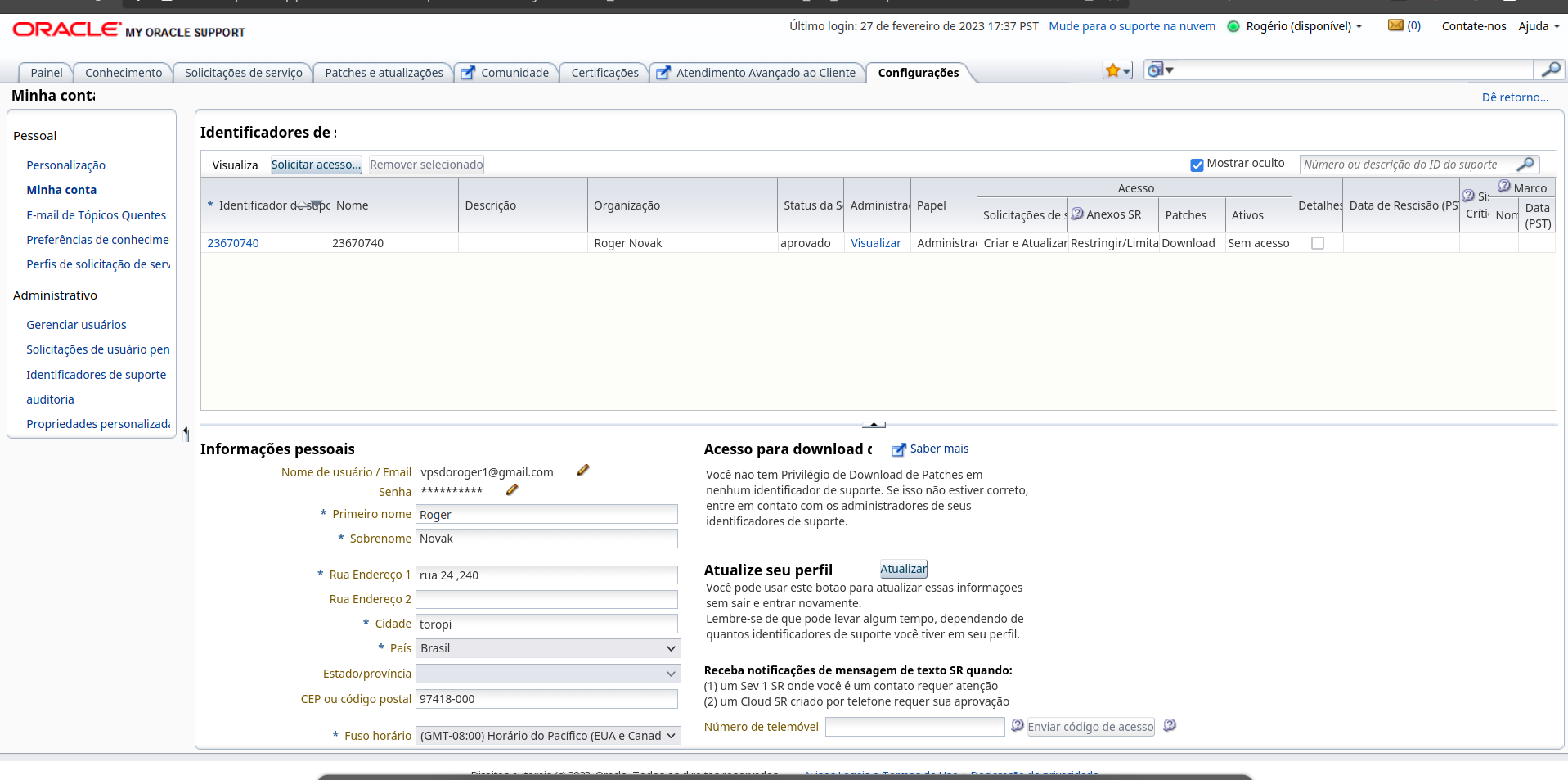The width and height of the screenshot is (1568, 780).
Task: Click Enviar código de acesso button
Action: [1090, 727]
